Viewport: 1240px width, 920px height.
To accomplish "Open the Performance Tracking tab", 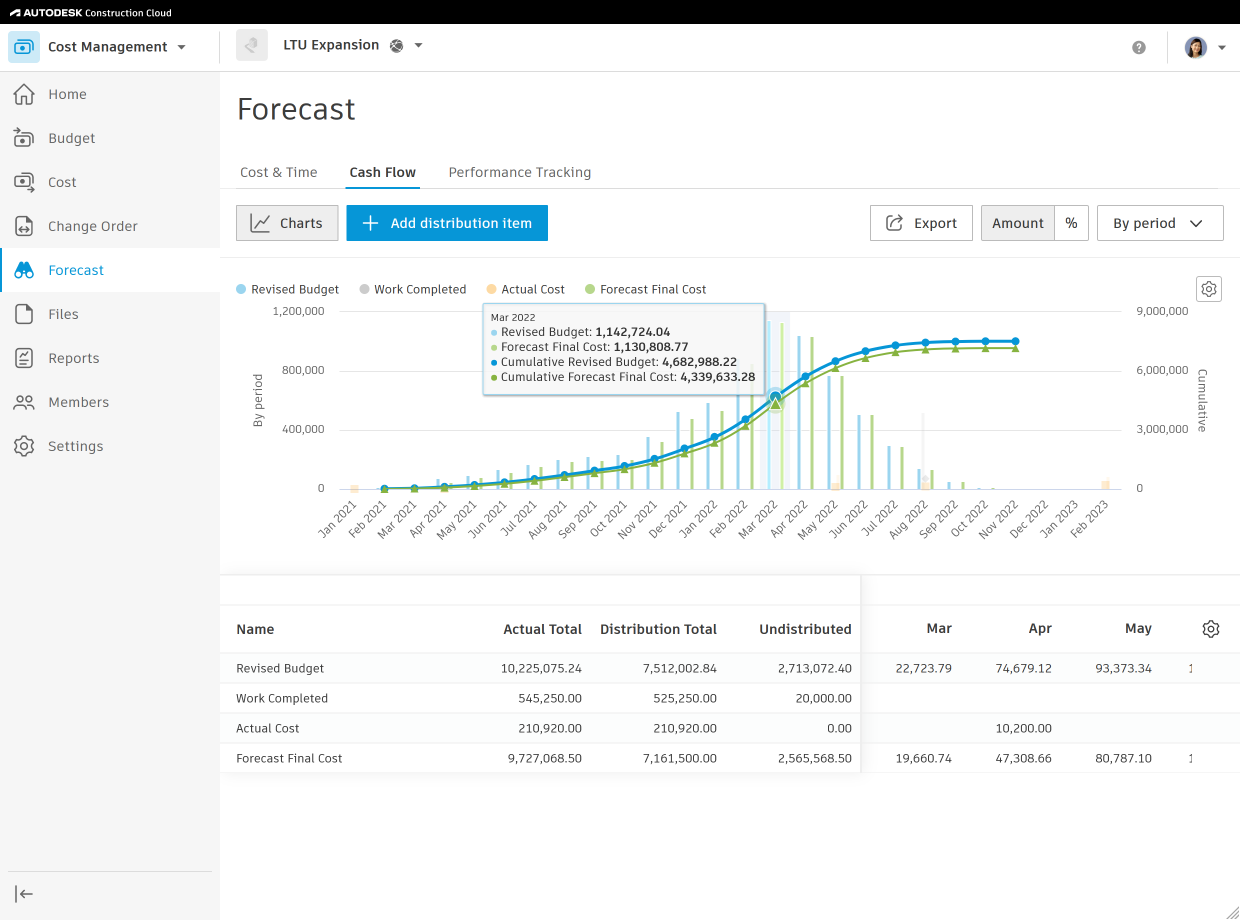I will (x=519, y=172).
